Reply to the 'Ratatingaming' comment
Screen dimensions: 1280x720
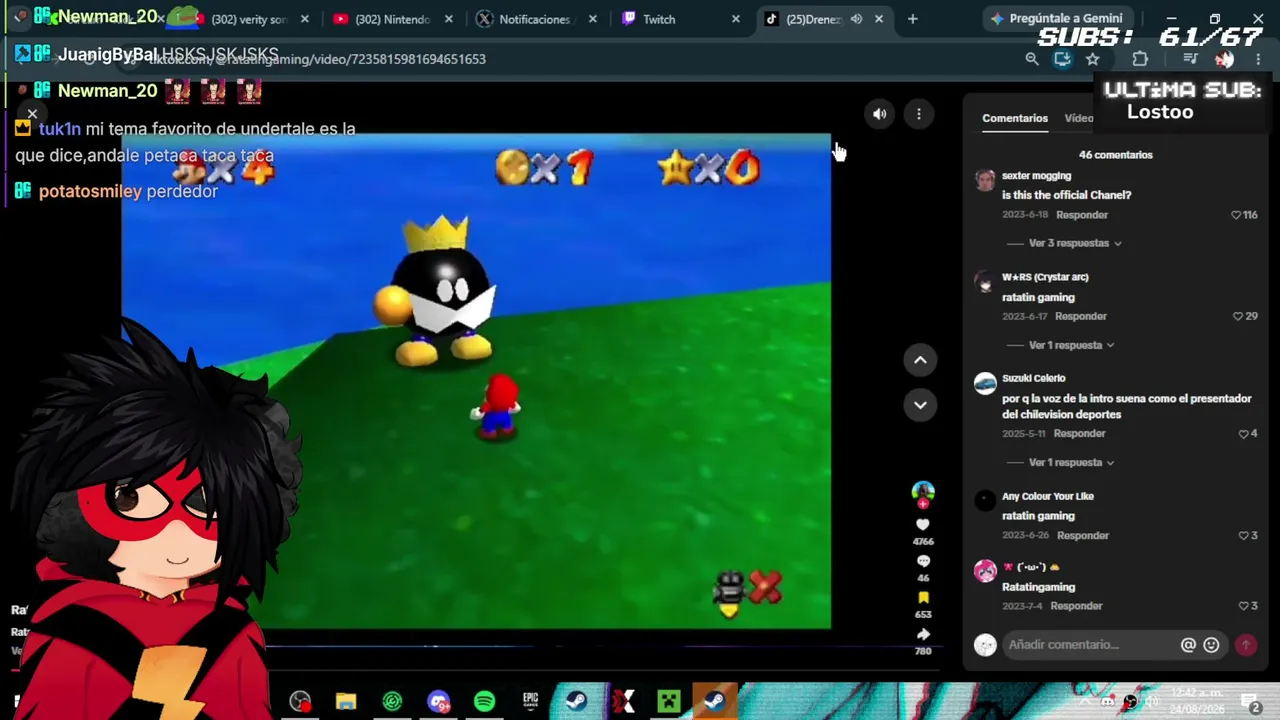pos(1076,606)
